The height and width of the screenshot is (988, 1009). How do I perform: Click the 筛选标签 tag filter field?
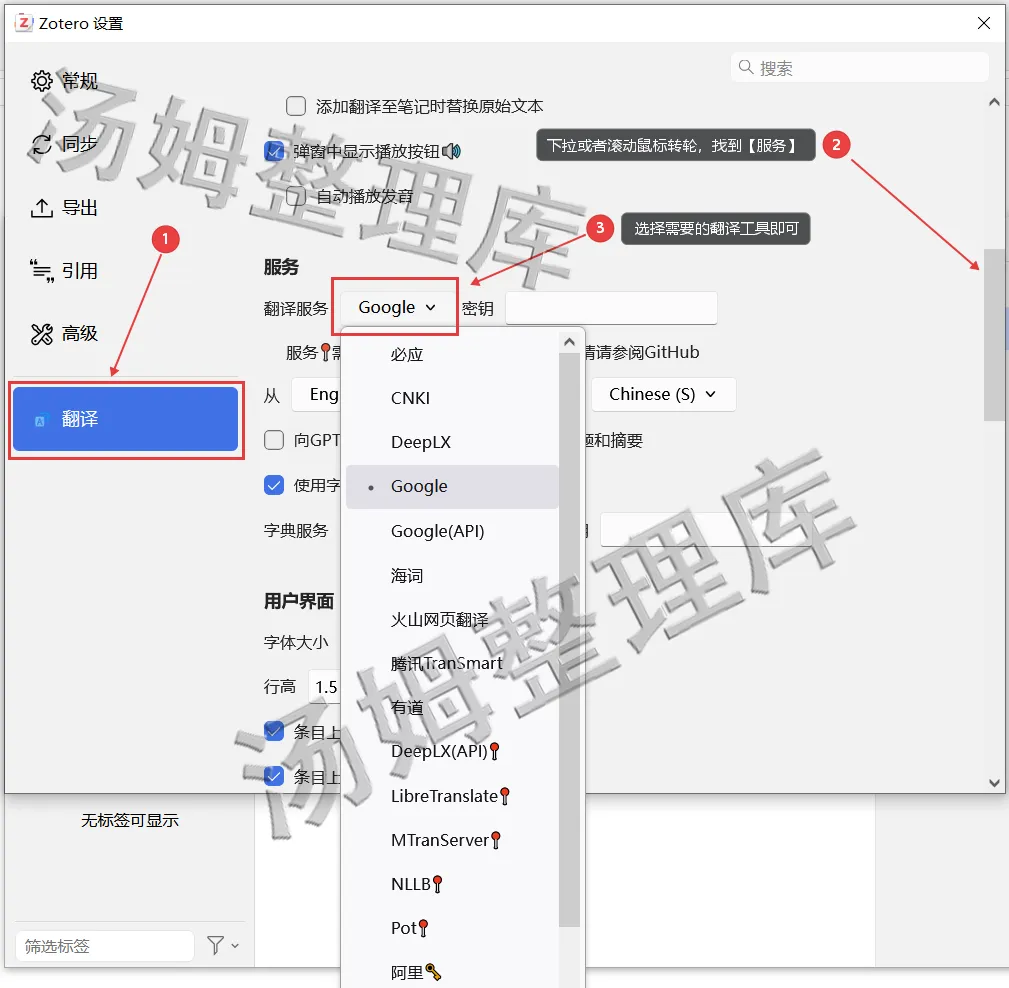click(x=104, y=946)
